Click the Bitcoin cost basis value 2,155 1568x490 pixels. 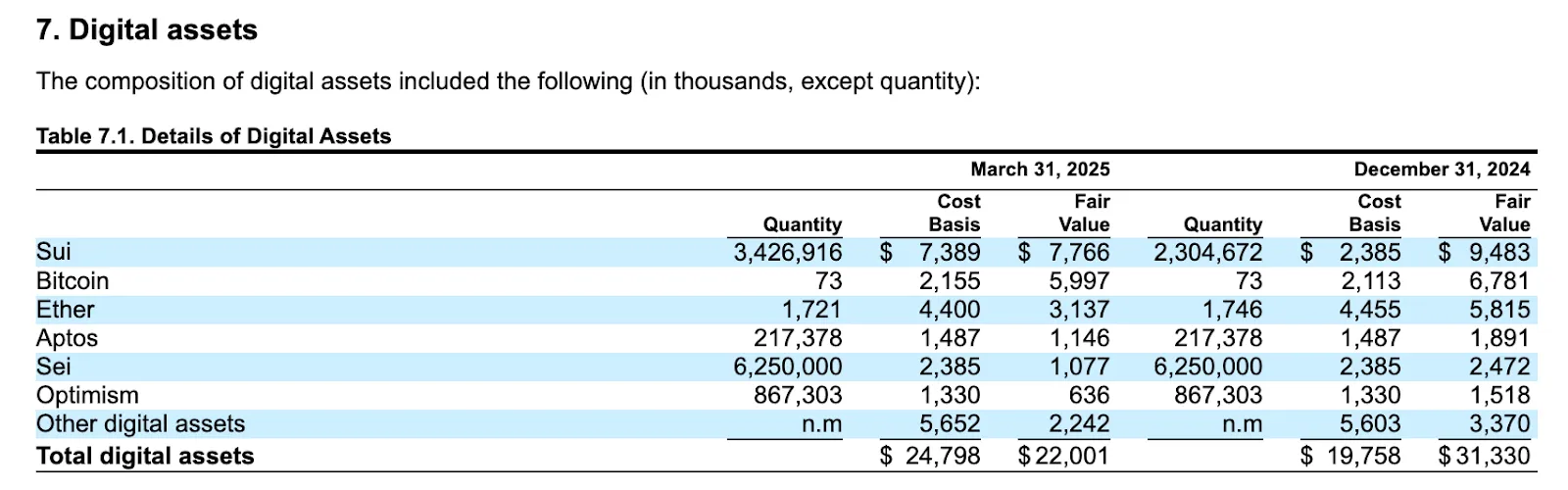pos(950,281)
